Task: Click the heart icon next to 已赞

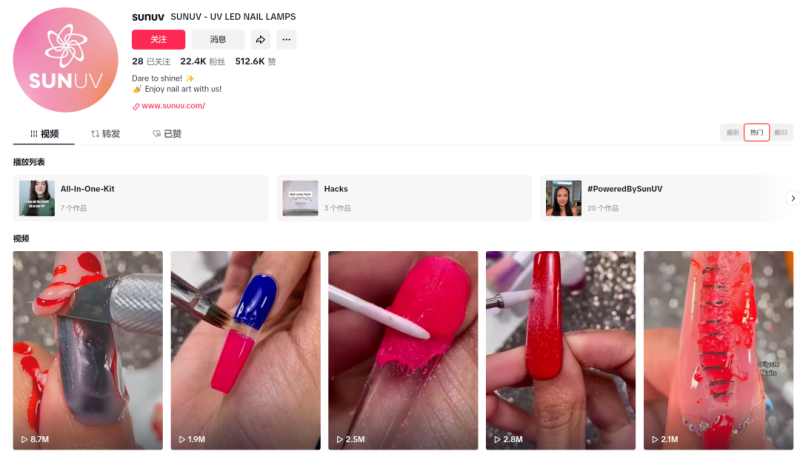Action: 157,134
